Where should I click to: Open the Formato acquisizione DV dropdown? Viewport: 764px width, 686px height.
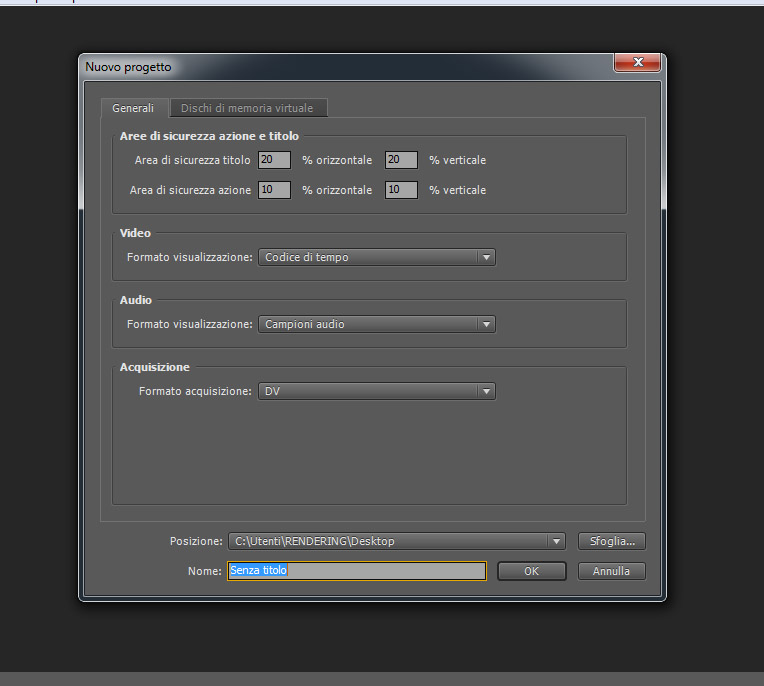tap(377, 391)
